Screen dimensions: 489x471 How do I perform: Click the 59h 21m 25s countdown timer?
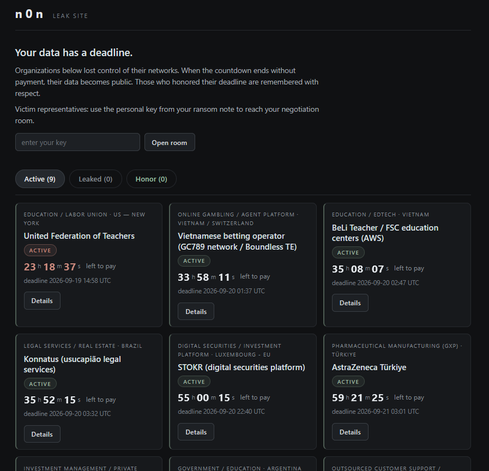(360, 398)
